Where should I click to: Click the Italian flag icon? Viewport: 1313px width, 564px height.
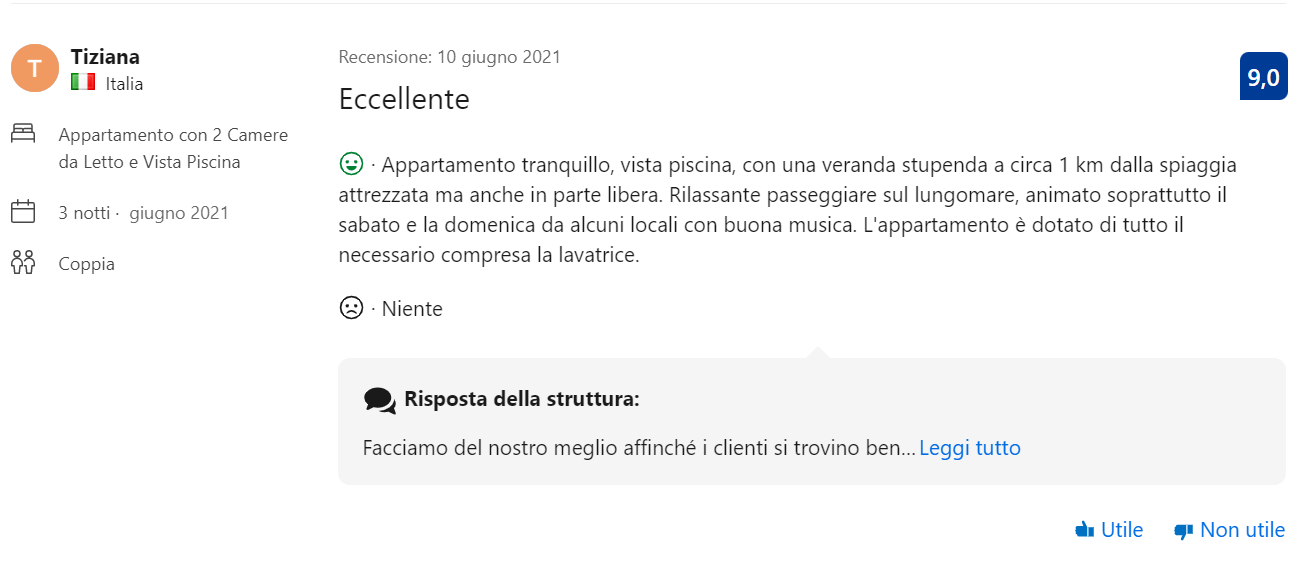83,83
